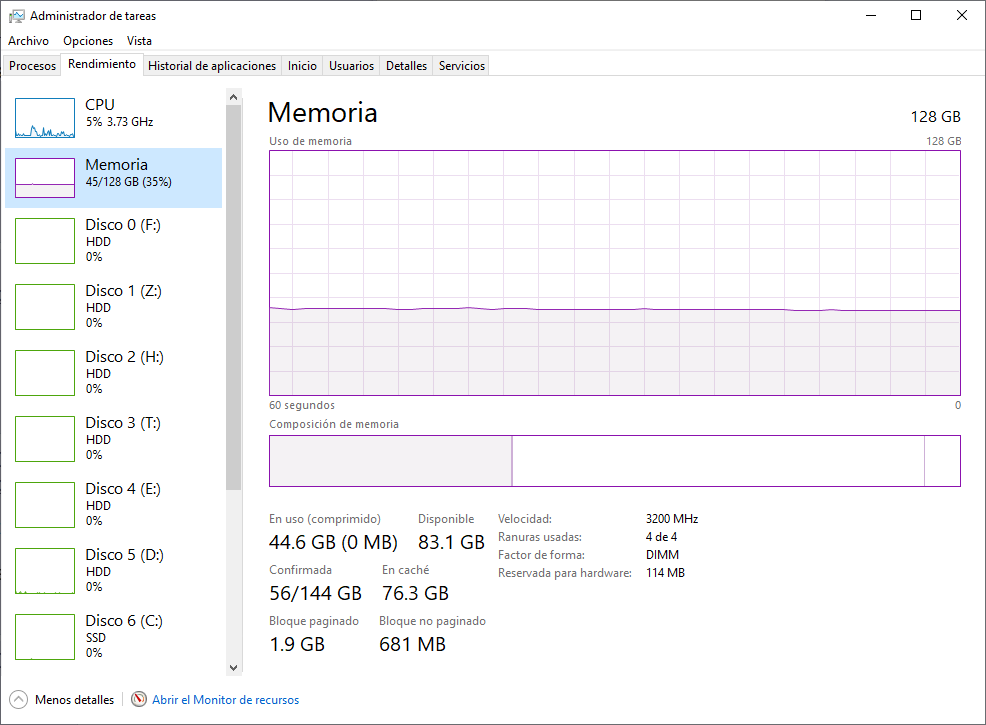This screenshot has height=725, width=986.
Task: Select the Rendimiento tab
Action: point(102,64)
